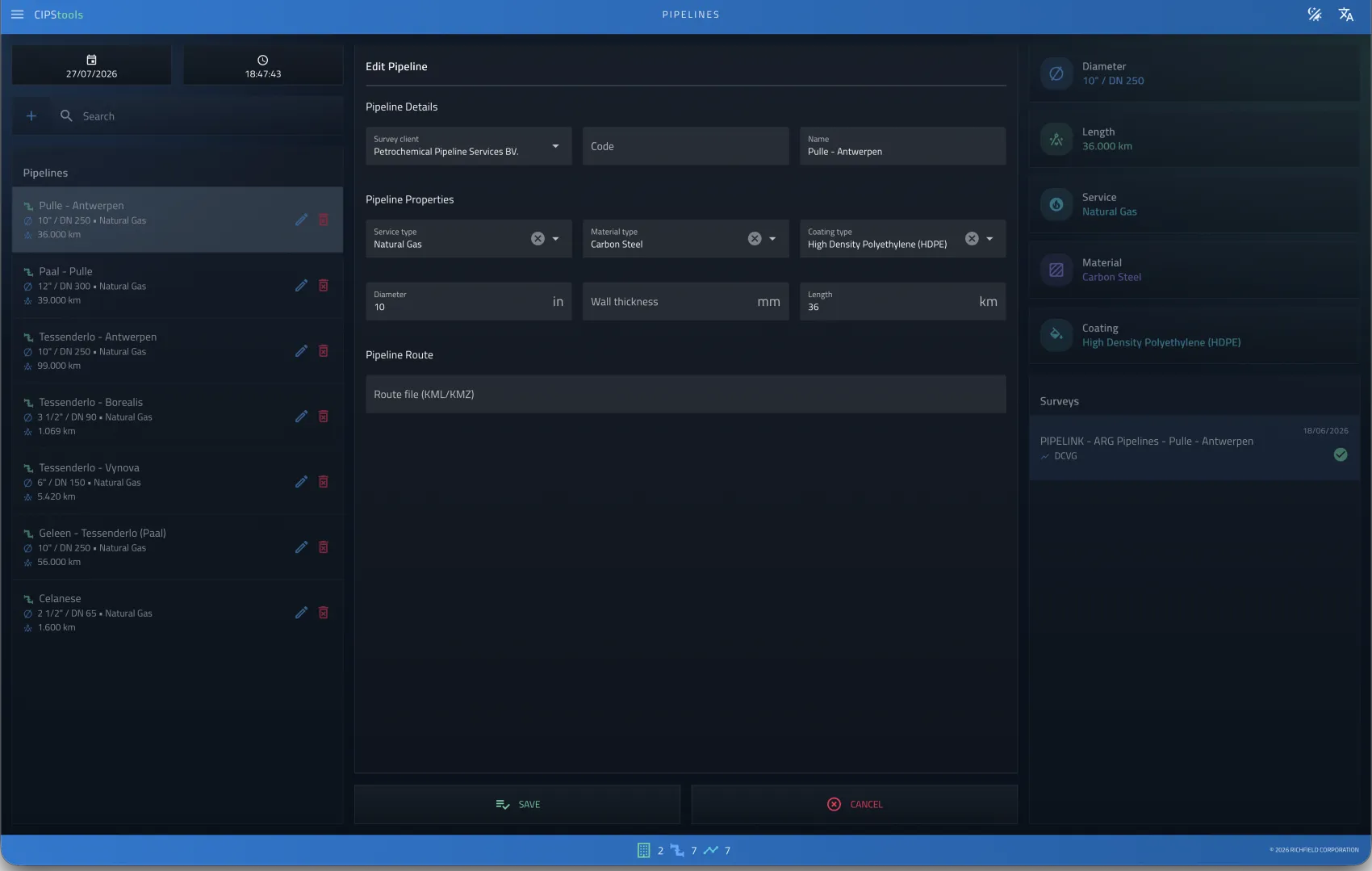Viewport: 1372px width, 871px height.
Task: Toggle the theme icon in top bar
Action: coord(1315,15)
